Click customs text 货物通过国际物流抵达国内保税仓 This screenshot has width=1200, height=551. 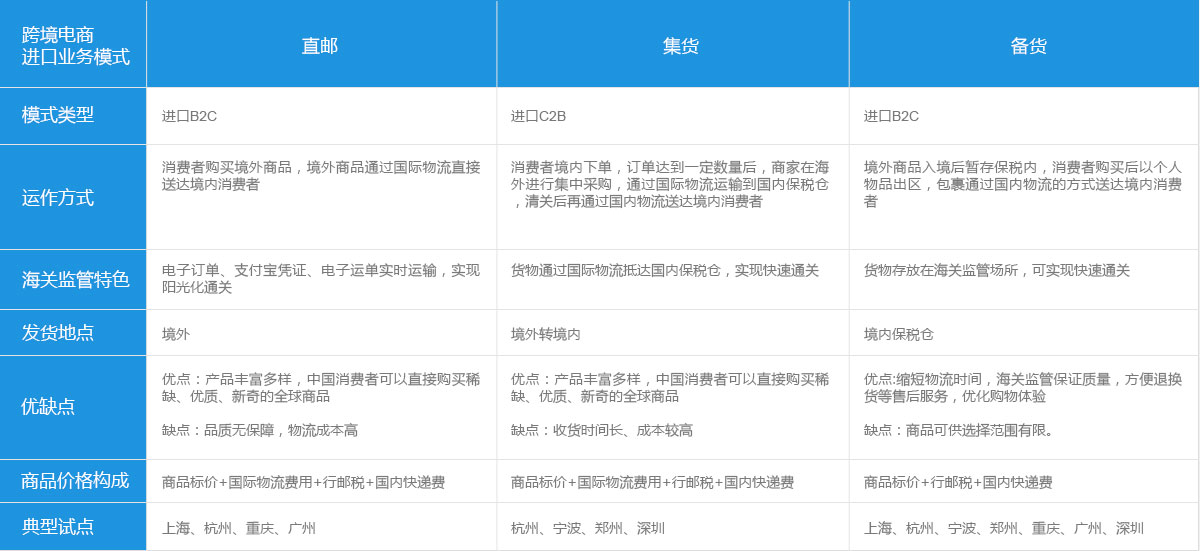tap(665, 271)
